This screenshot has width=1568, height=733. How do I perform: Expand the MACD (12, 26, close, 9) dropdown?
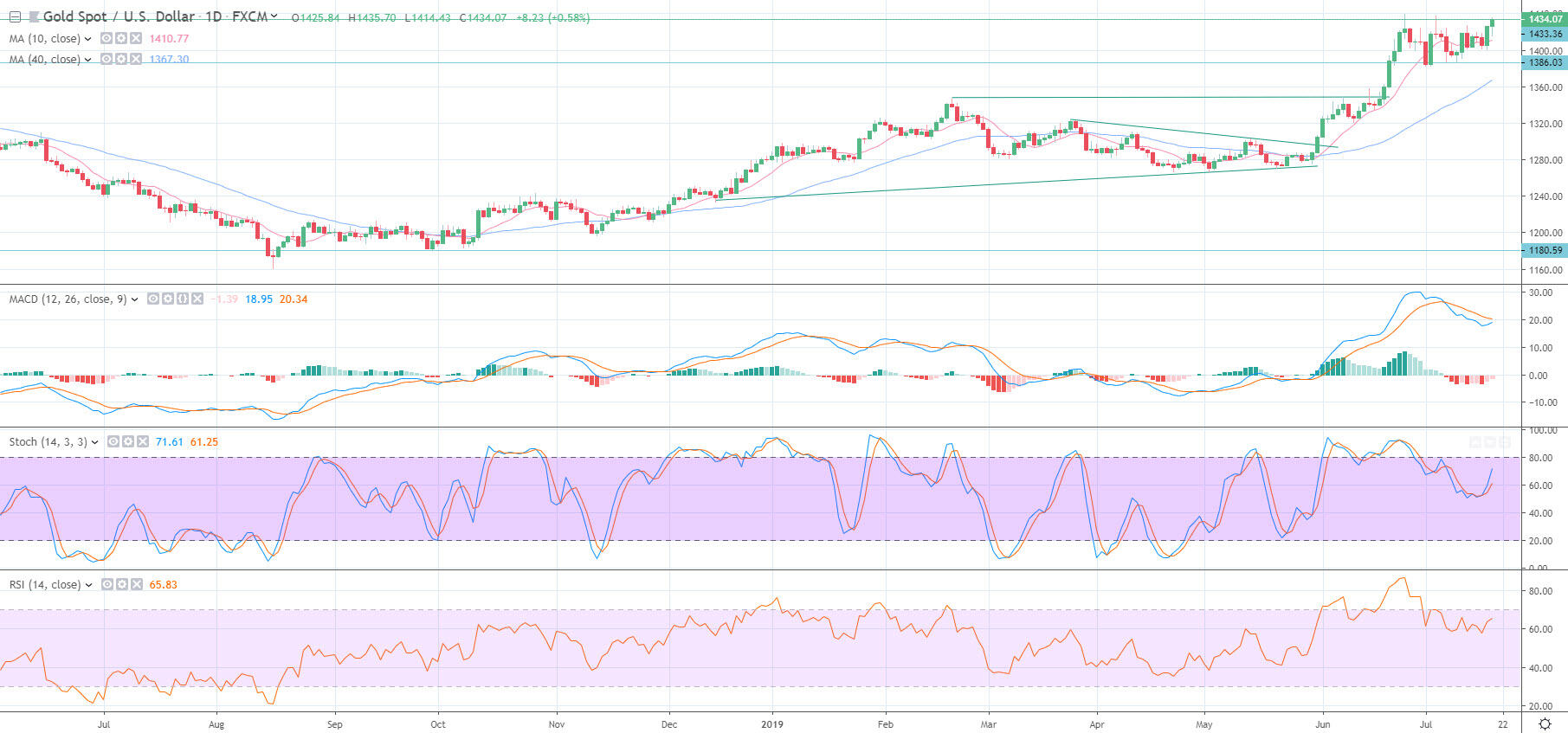tap(134, 299)
